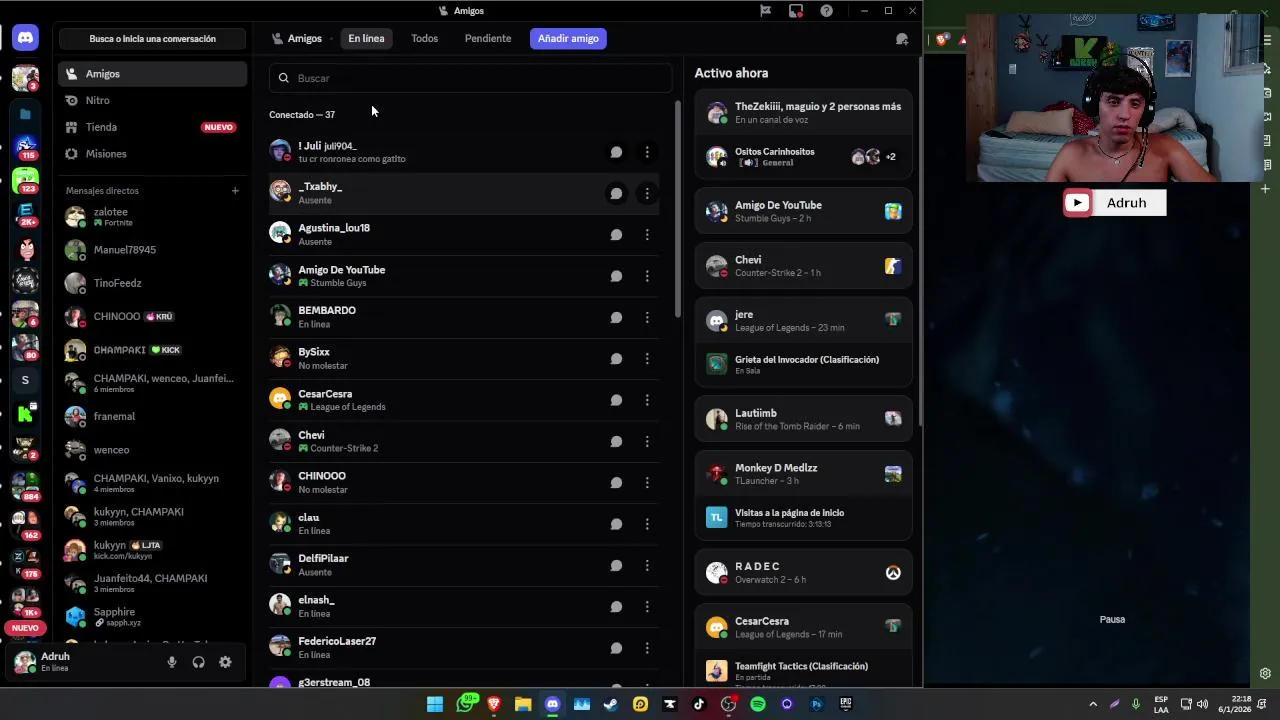This screenshot has width=1280, height=720.
Task: Open user settings gear icon
Action: click(225, 662)
